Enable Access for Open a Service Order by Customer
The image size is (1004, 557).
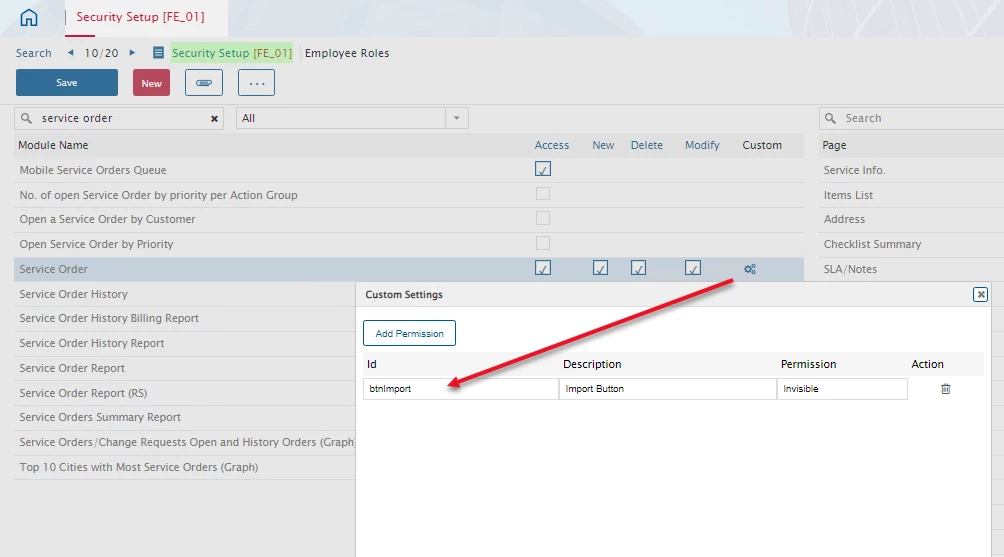tap(543, 218)
